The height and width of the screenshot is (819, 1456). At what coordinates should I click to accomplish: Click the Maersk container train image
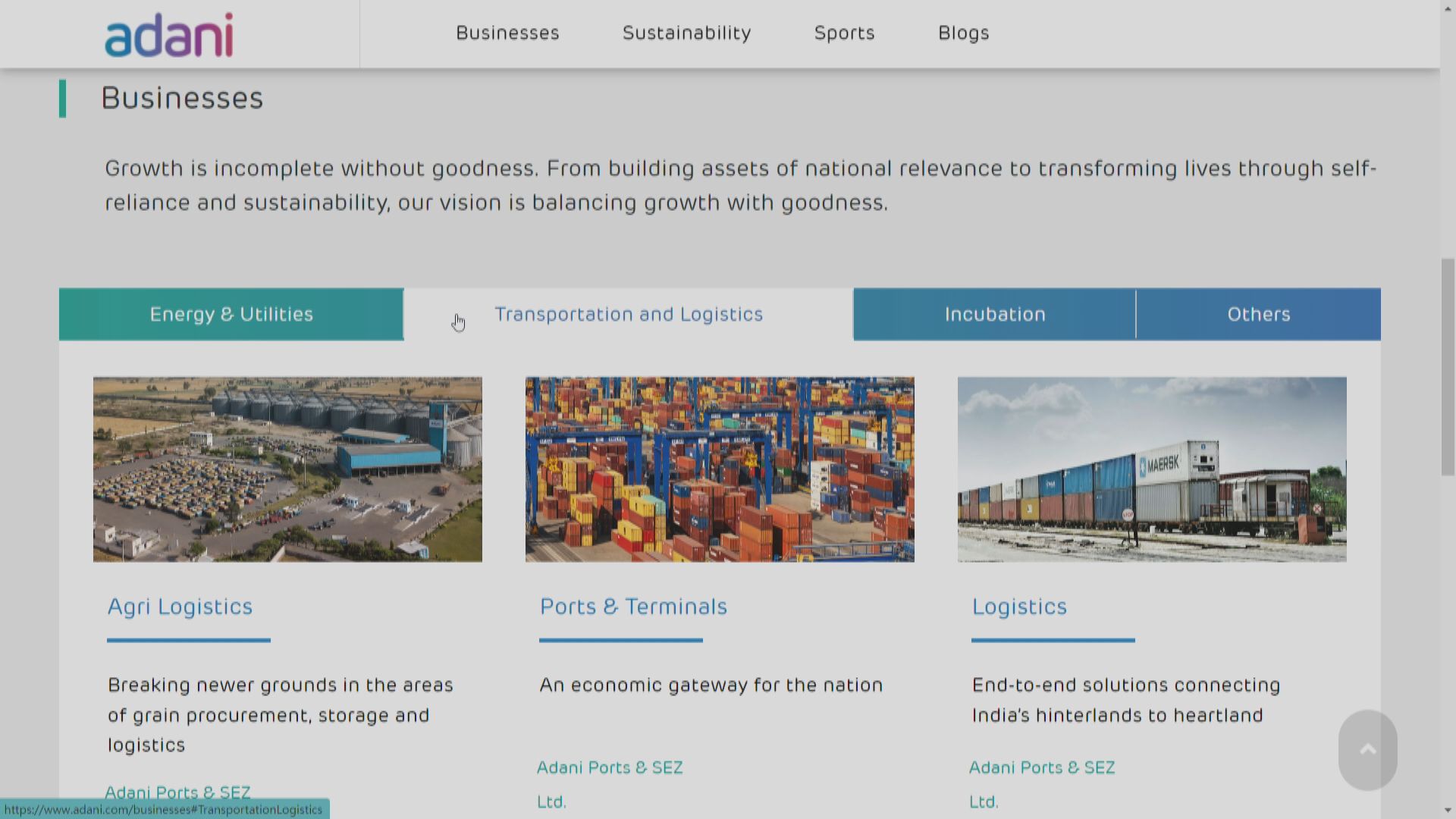[x=1152, y=469]
